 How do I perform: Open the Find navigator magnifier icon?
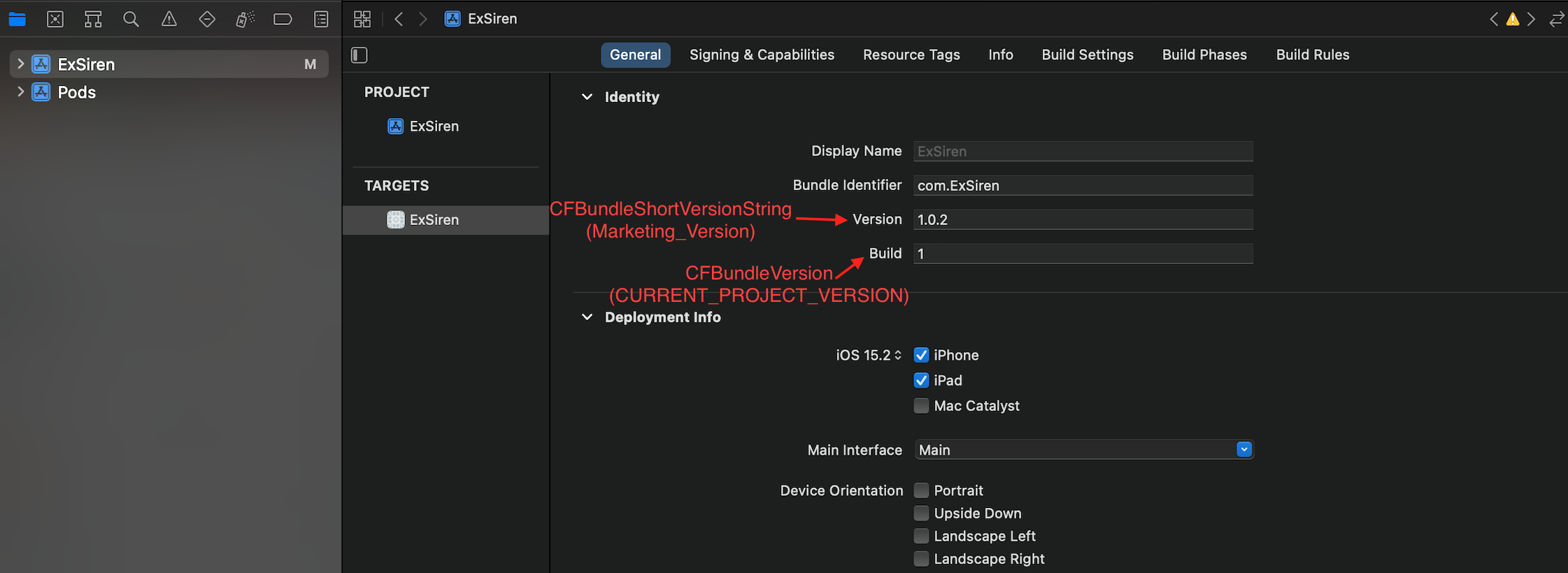pyautogui.click(x=131, y=20)
